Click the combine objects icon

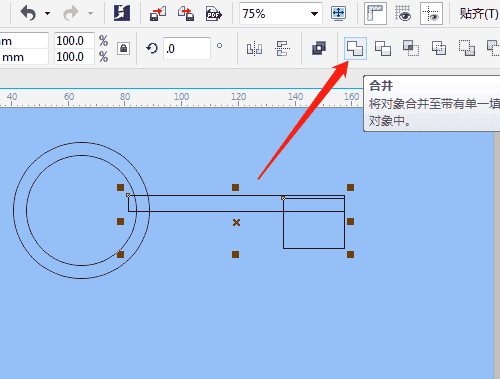coord(319,49)
